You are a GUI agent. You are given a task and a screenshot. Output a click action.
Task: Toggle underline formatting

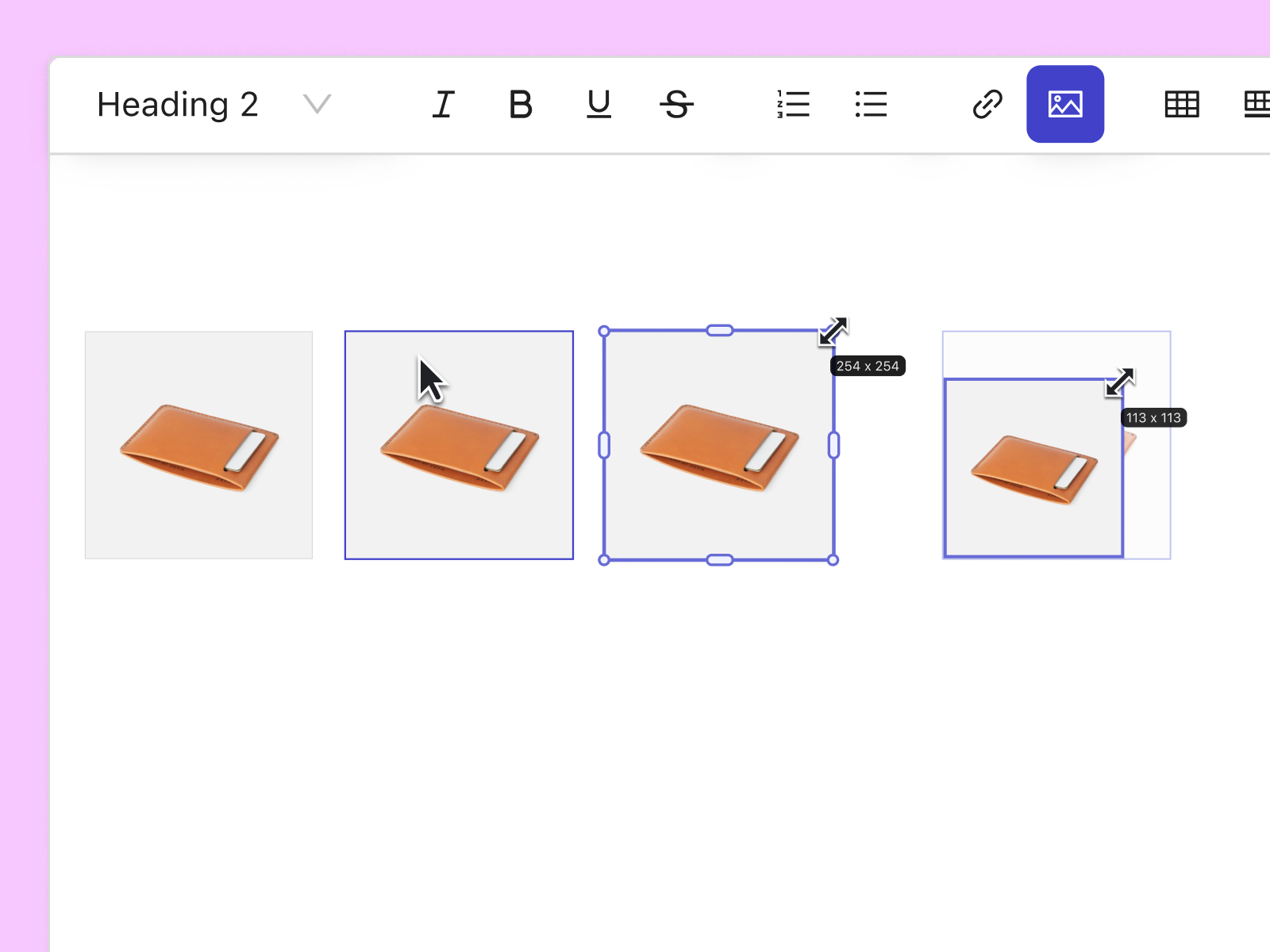tap(598, 104)
